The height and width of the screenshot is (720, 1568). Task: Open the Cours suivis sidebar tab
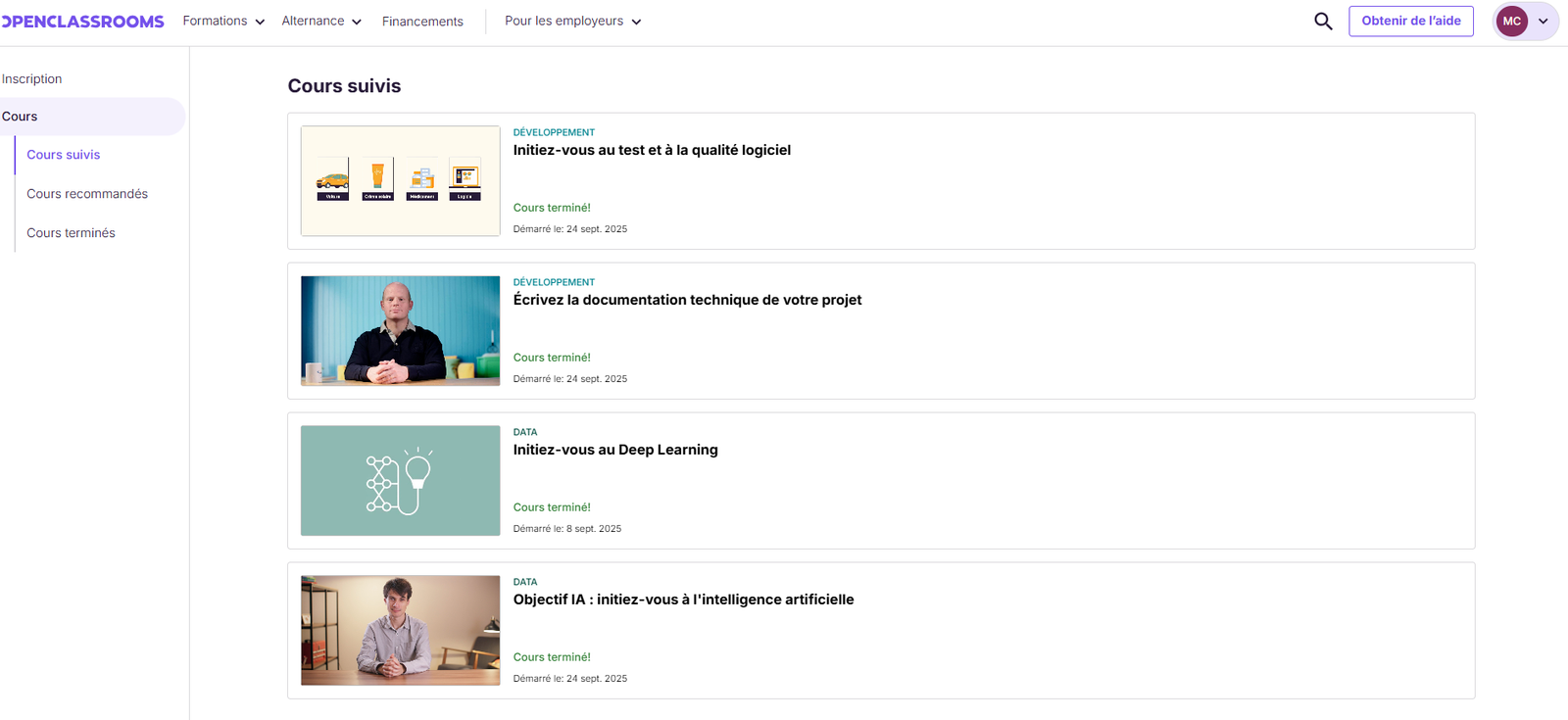[x=64, y=155]
